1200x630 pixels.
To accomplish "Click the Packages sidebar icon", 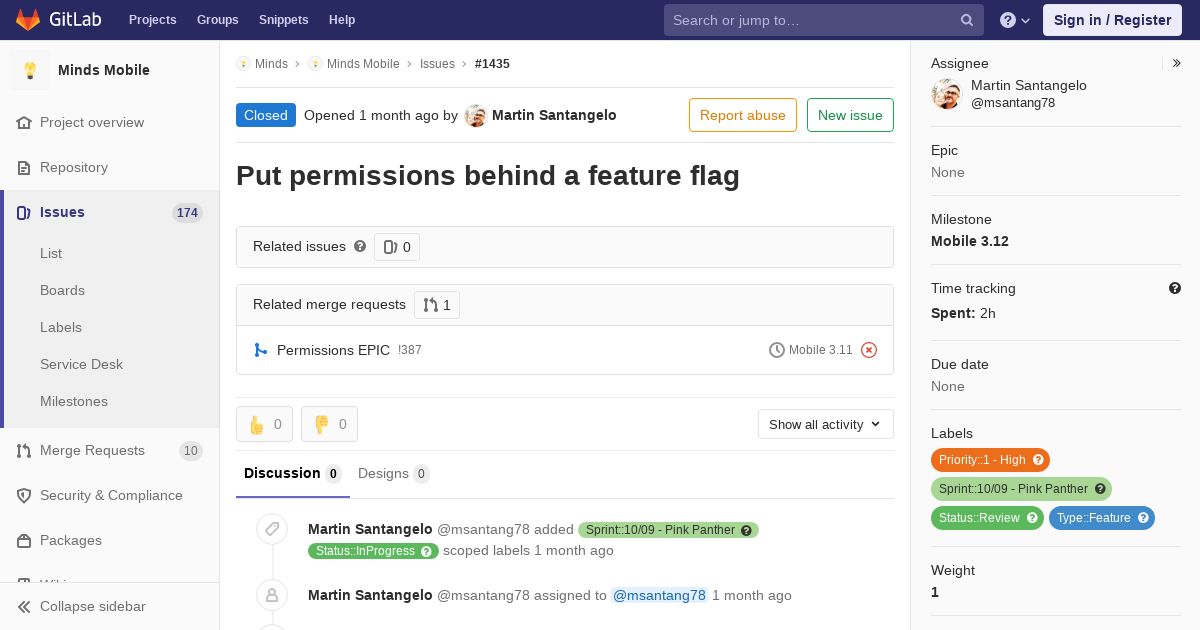I will 24,540.
